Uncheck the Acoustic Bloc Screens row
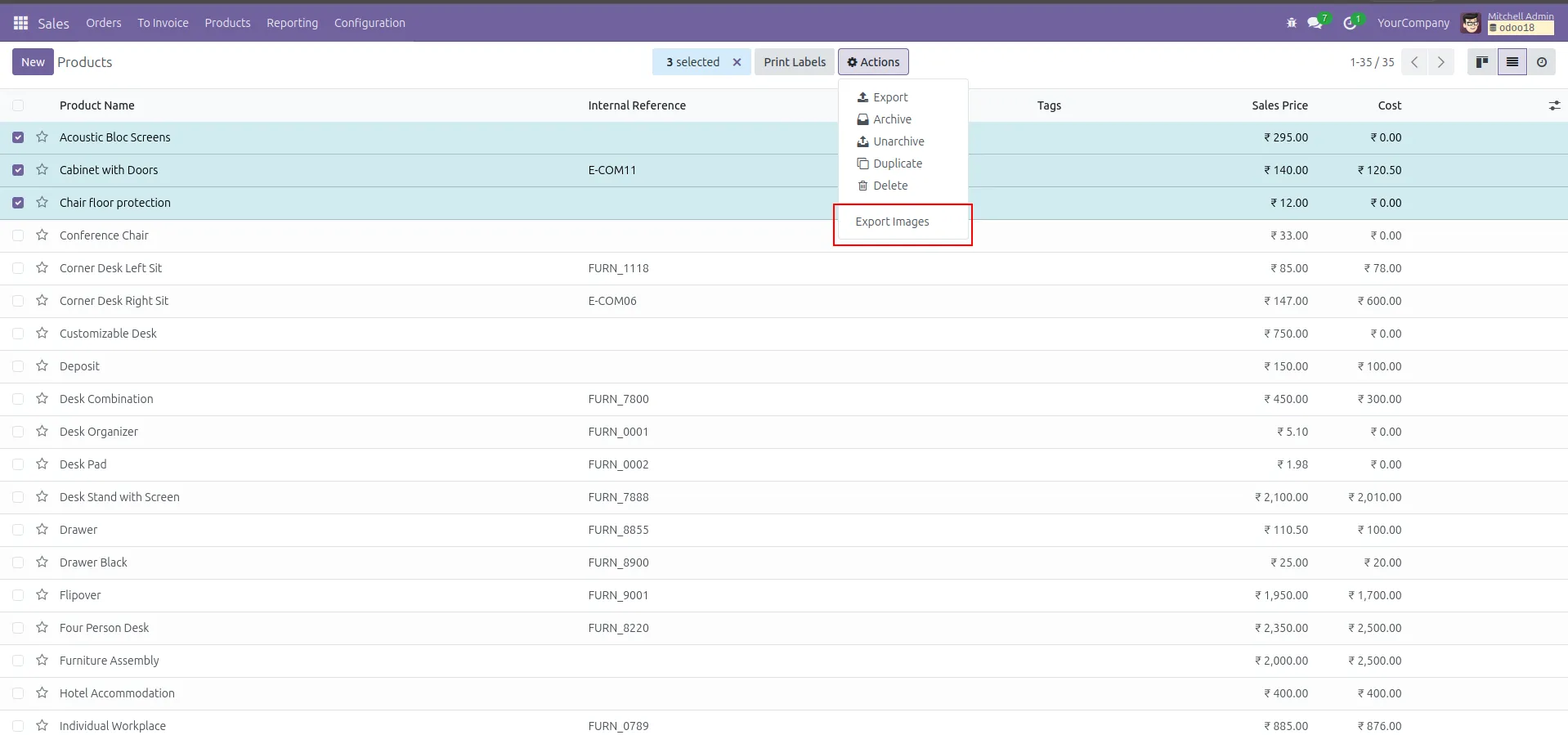The width and height of the screenshot is (1568, 735). tap(18, 137)
